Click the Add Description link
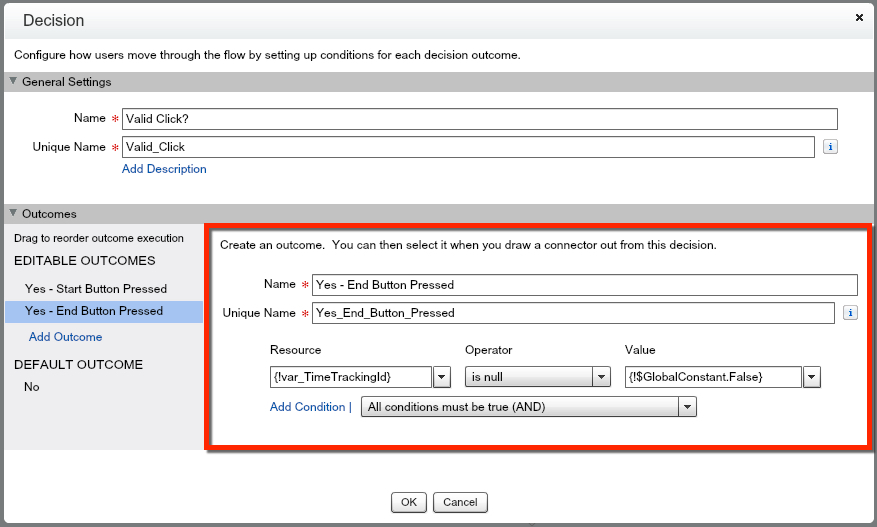Image resolution: width=877 pixels, height=527 pixels. (x=164, y=169)
